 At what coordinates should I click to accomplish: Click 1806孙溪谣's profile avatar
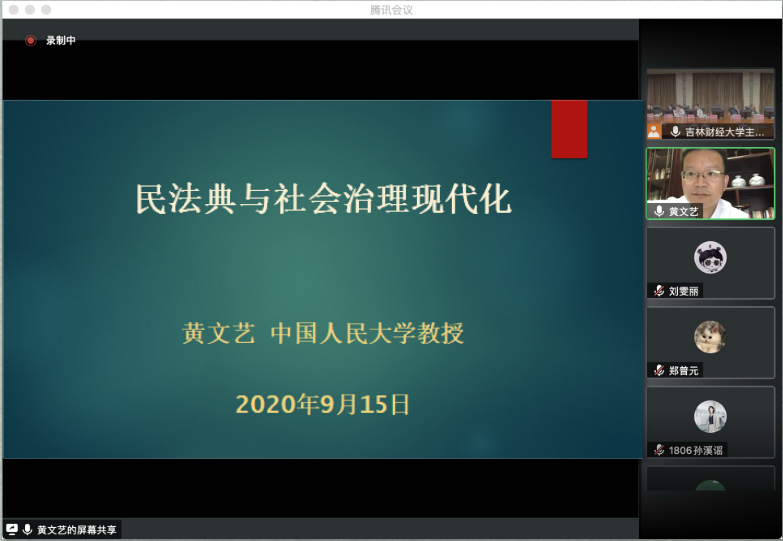click(x=710, y=416)
